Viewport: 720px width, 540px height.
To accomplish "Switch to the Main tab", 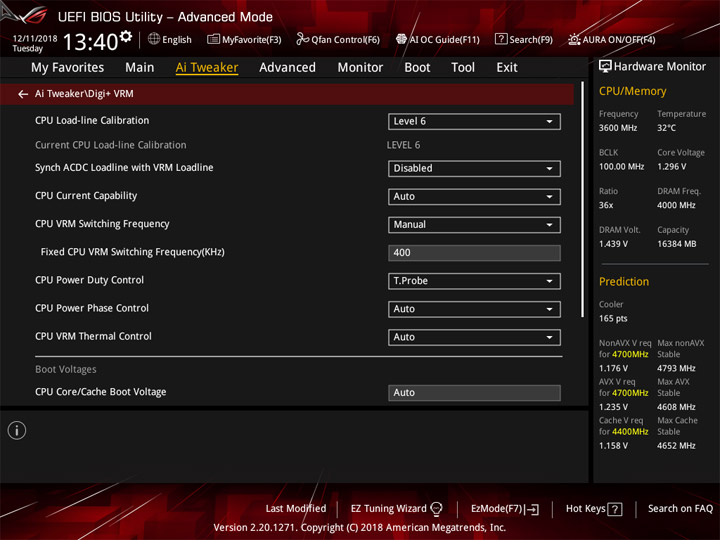I will [140, 68].
